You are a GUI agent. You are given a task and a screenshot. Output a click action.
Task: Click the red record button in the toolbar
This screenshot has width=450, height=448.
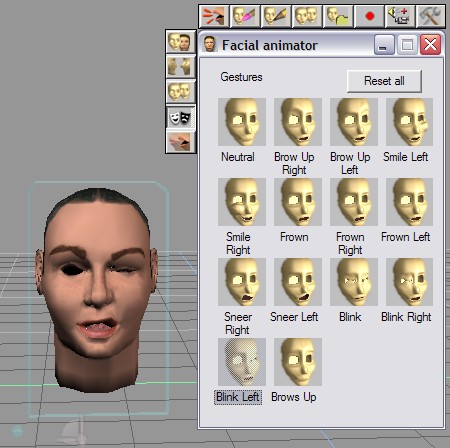click(369, 16)
